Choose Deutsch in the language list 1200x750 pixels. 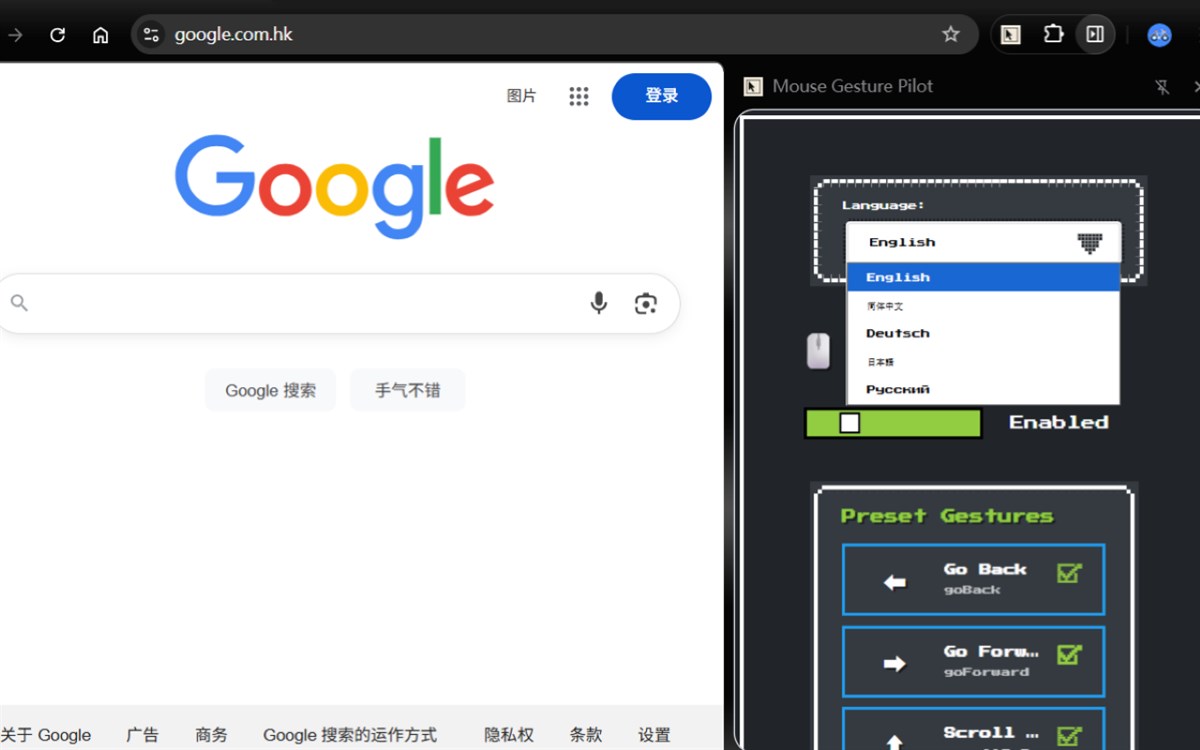point(983,333)
